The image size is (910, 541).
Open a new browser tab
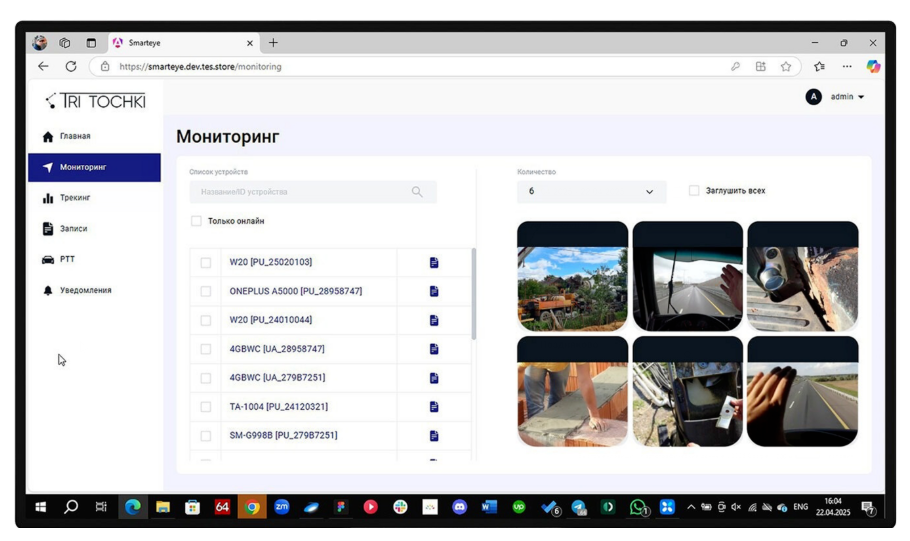coord(273,42)
